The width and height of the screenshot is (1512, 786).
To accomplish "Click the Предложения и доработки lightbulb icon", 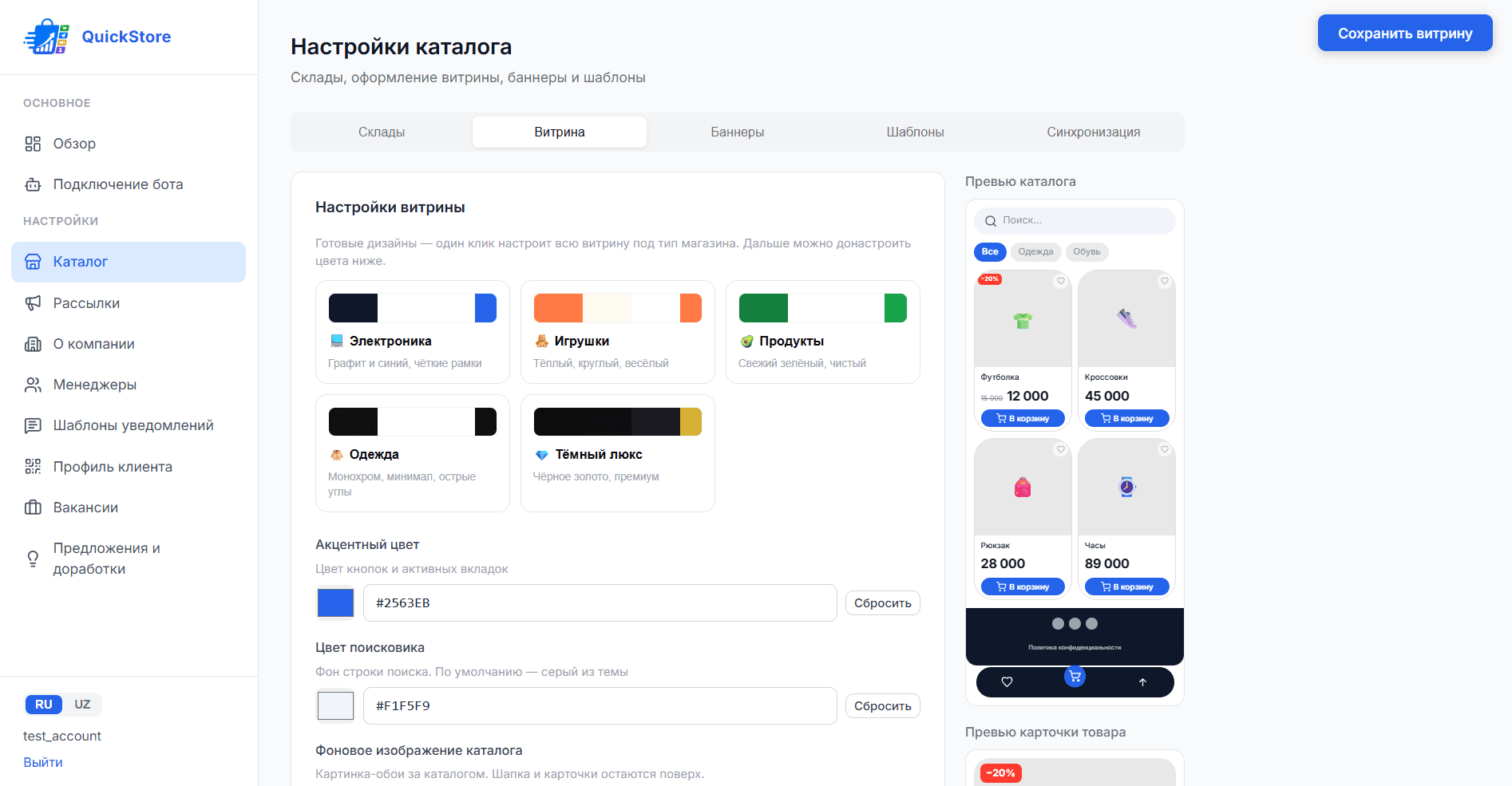I will click(33, 559).
